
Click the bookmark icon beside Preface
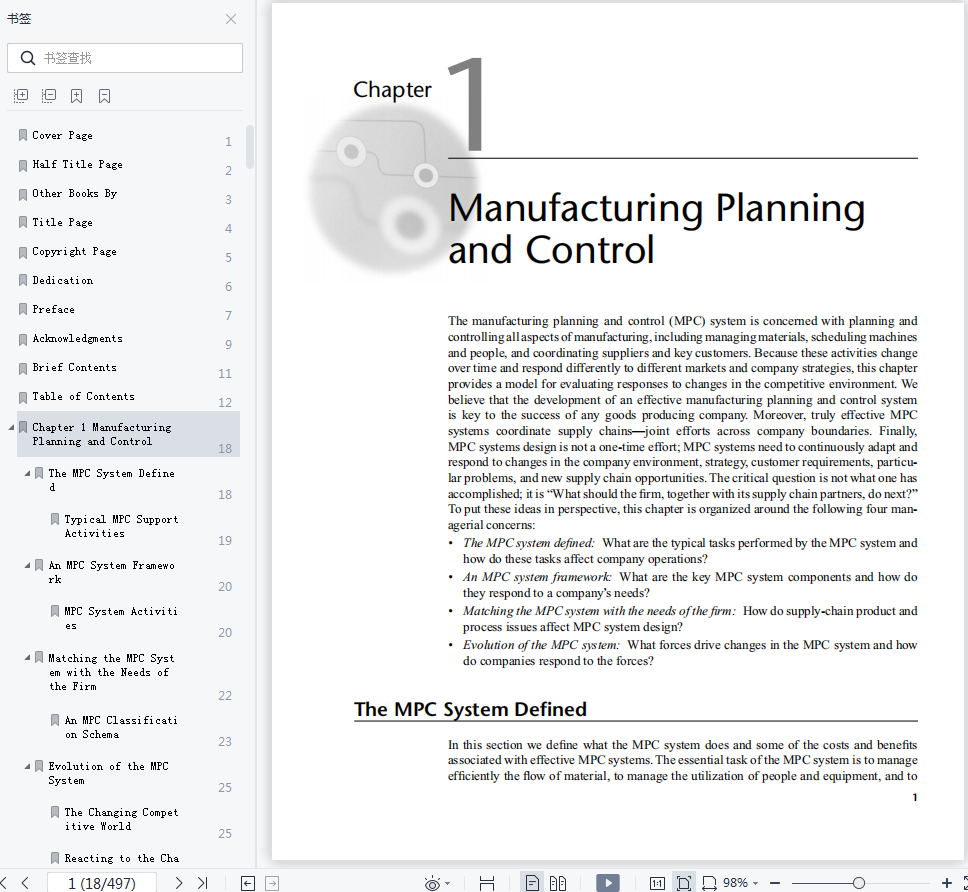[x=23, y=309]
